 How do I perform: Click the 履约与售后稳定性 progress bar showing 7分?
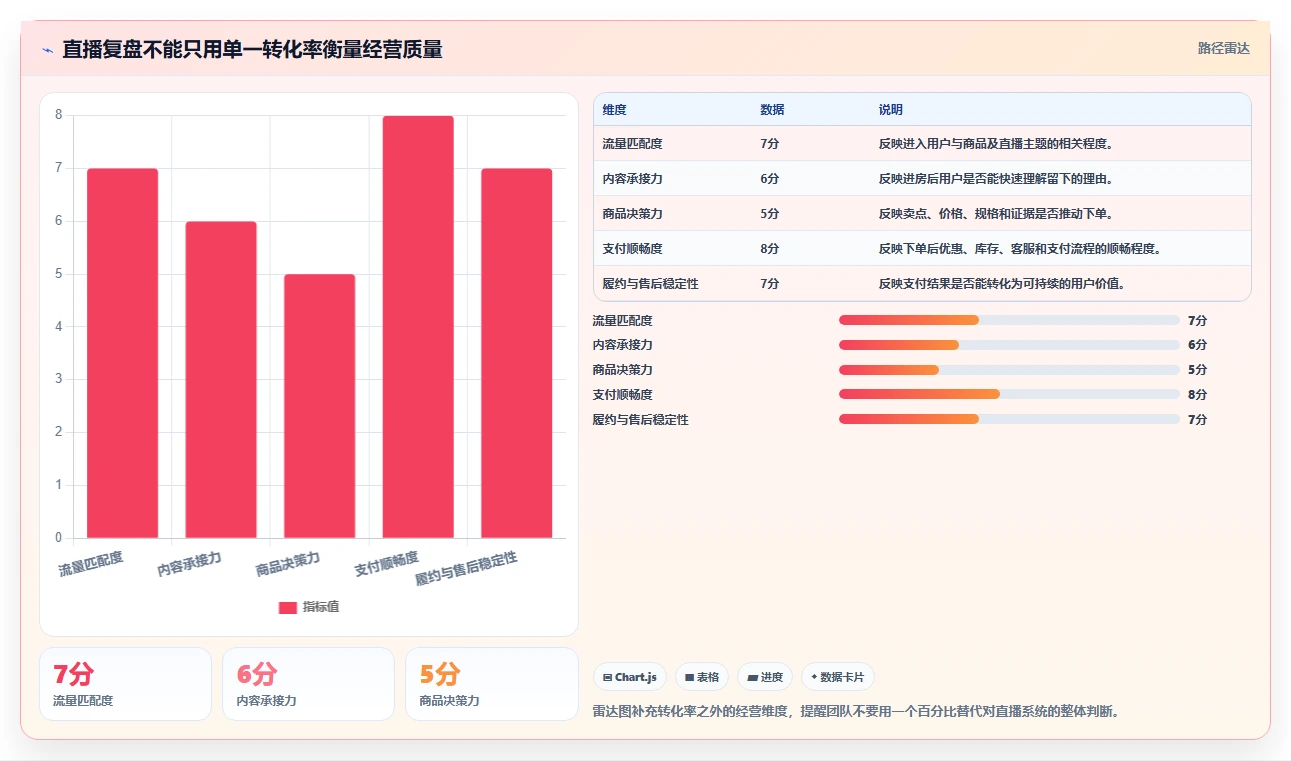click(x=1009, y=419)
